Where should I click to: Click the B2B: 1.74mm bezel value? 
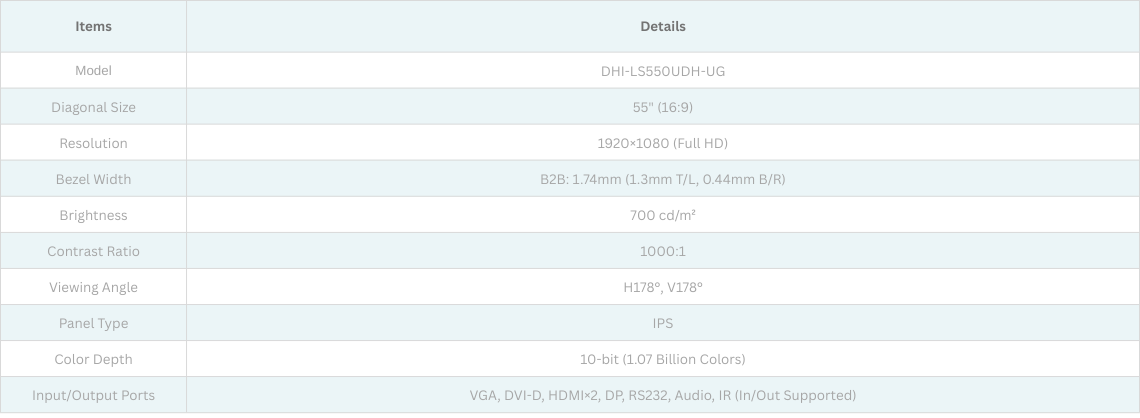[x=663, y=179]
